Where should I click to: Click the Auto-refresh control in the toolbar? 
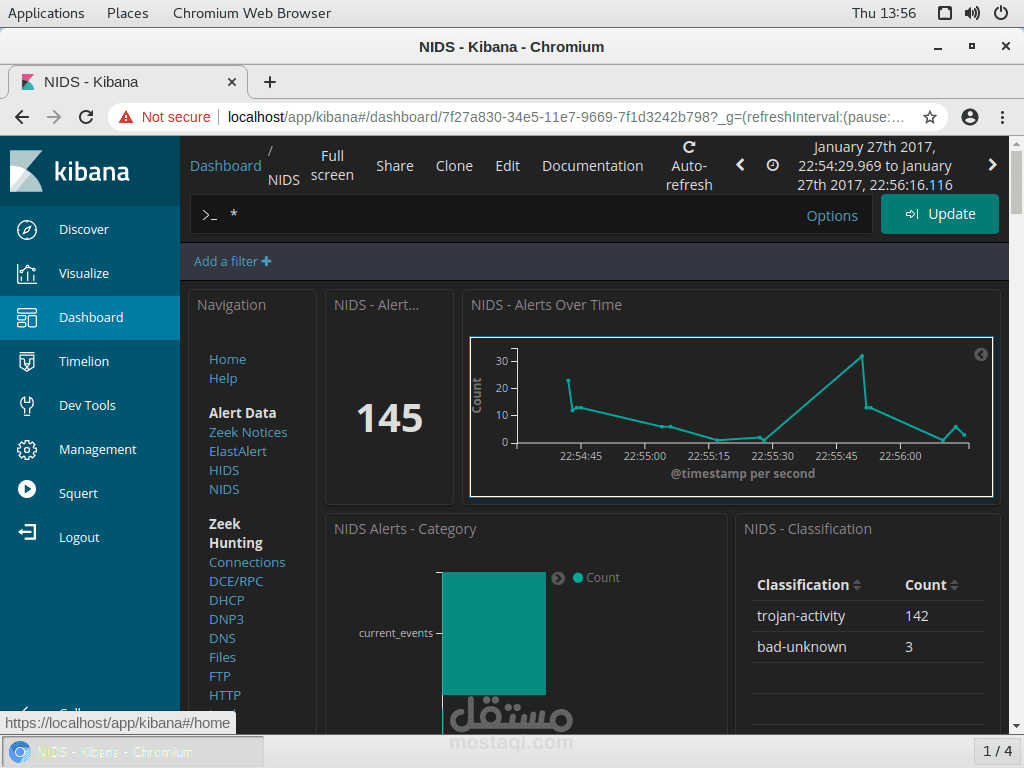[x=689, y=165]
